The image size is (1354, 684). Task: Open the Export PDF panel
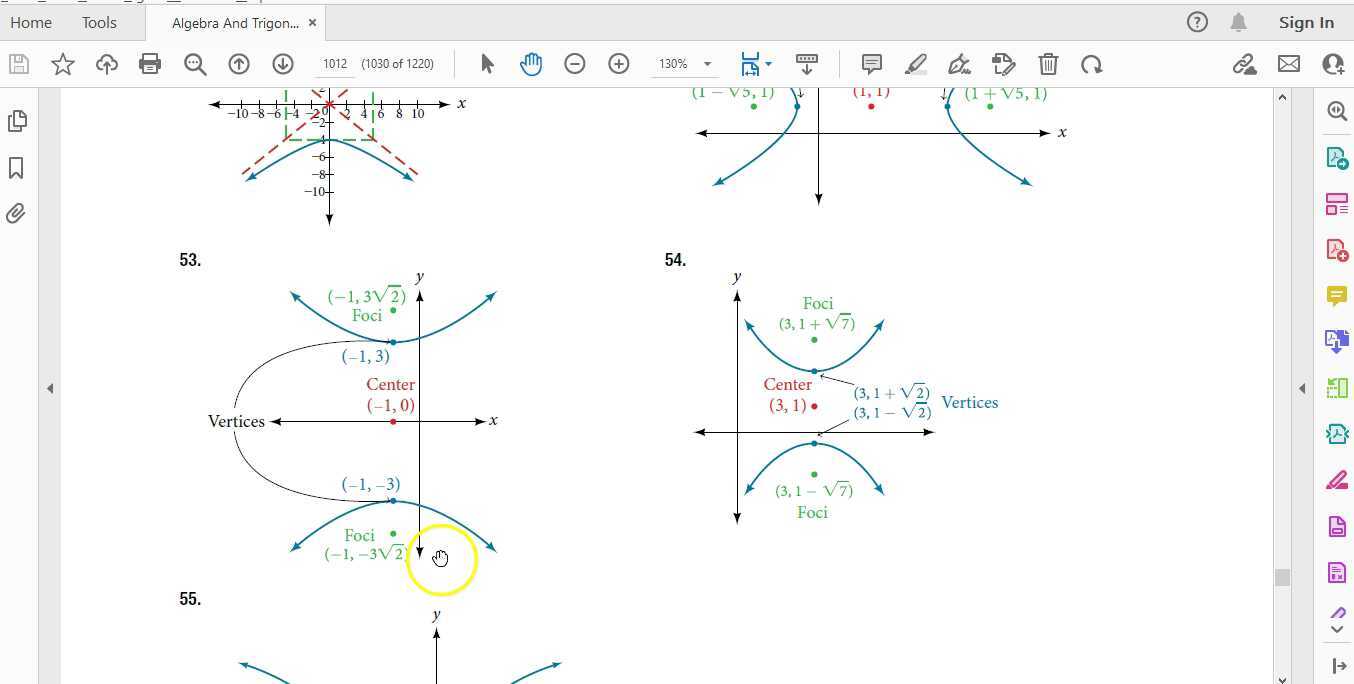1337,157
